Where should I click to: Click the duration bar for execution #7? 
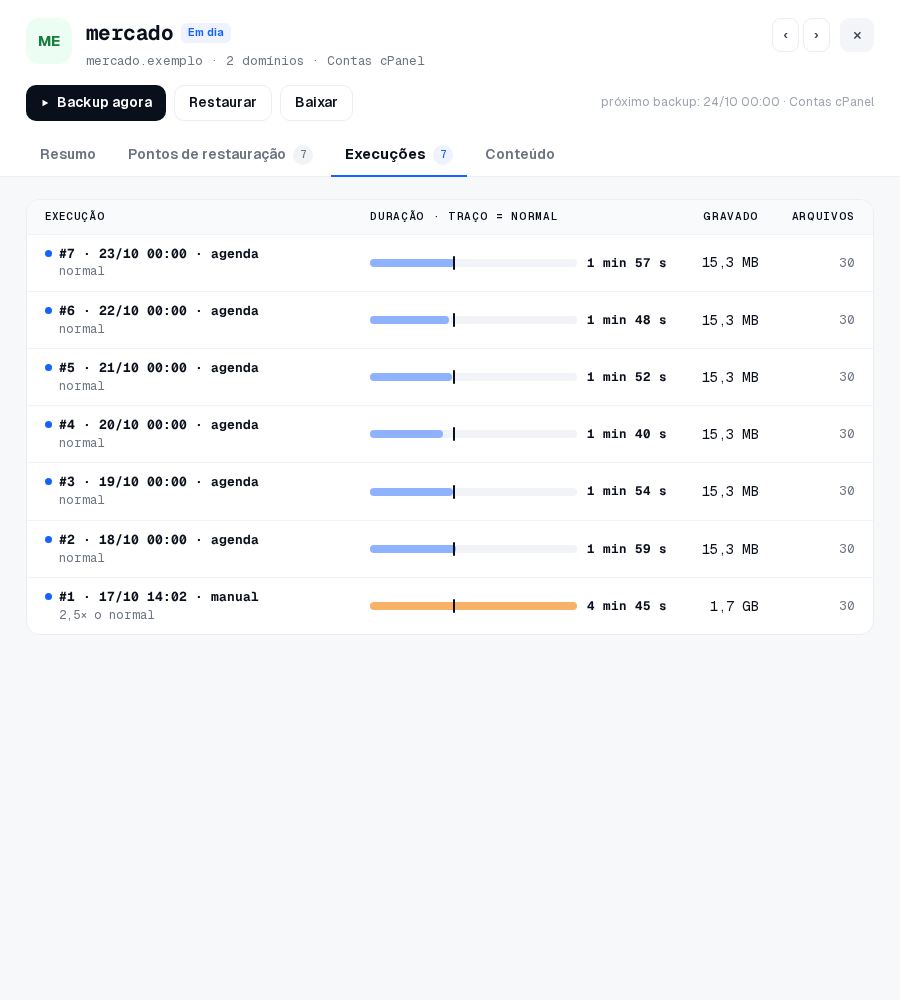[x=473, y=263]
